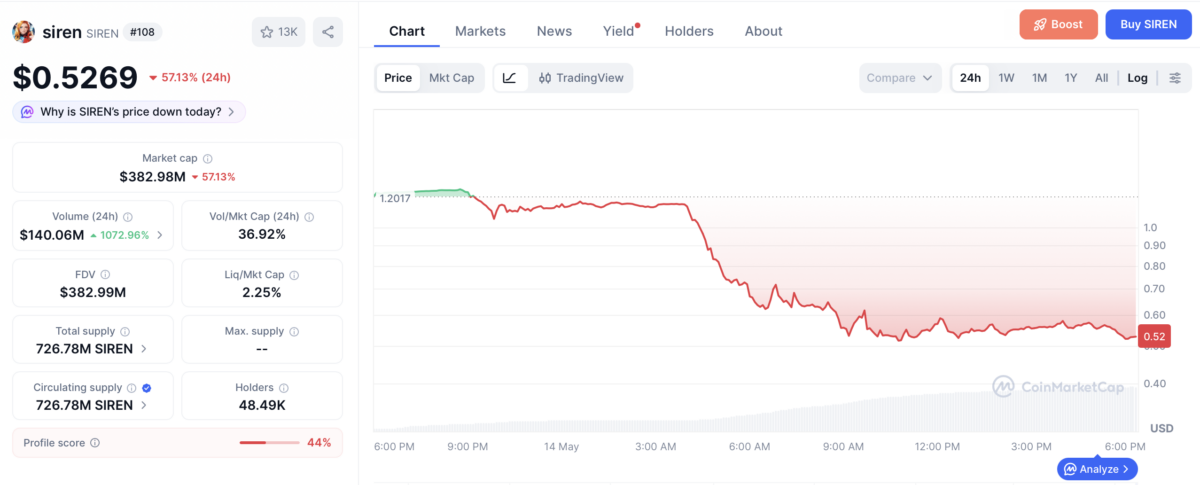
Task: Click the 44% profile score value
Action: (319, 443)
